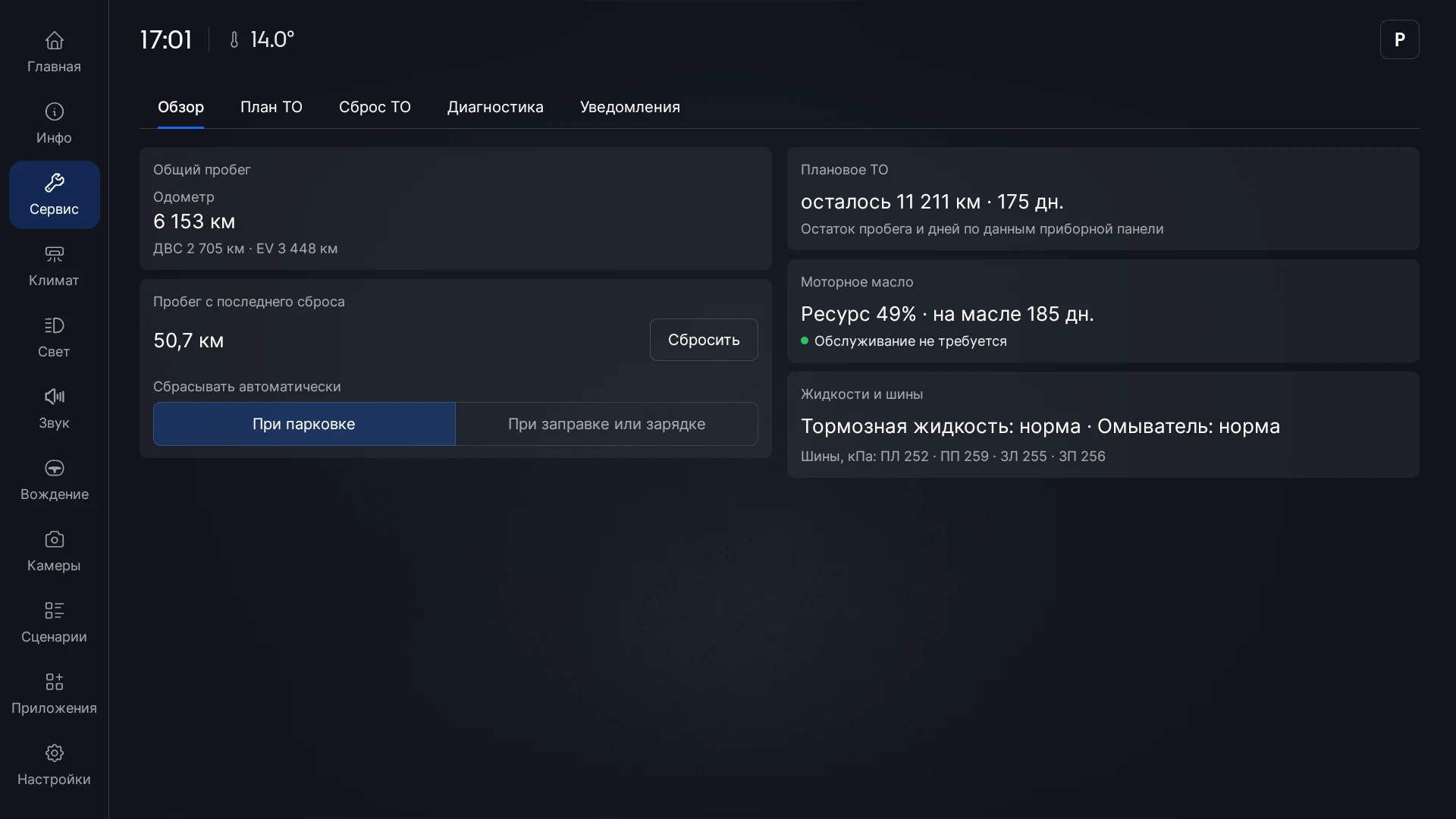
Task: Select При заправке или зарядке option
Action: pyautogui.click(x=607, y=424)
